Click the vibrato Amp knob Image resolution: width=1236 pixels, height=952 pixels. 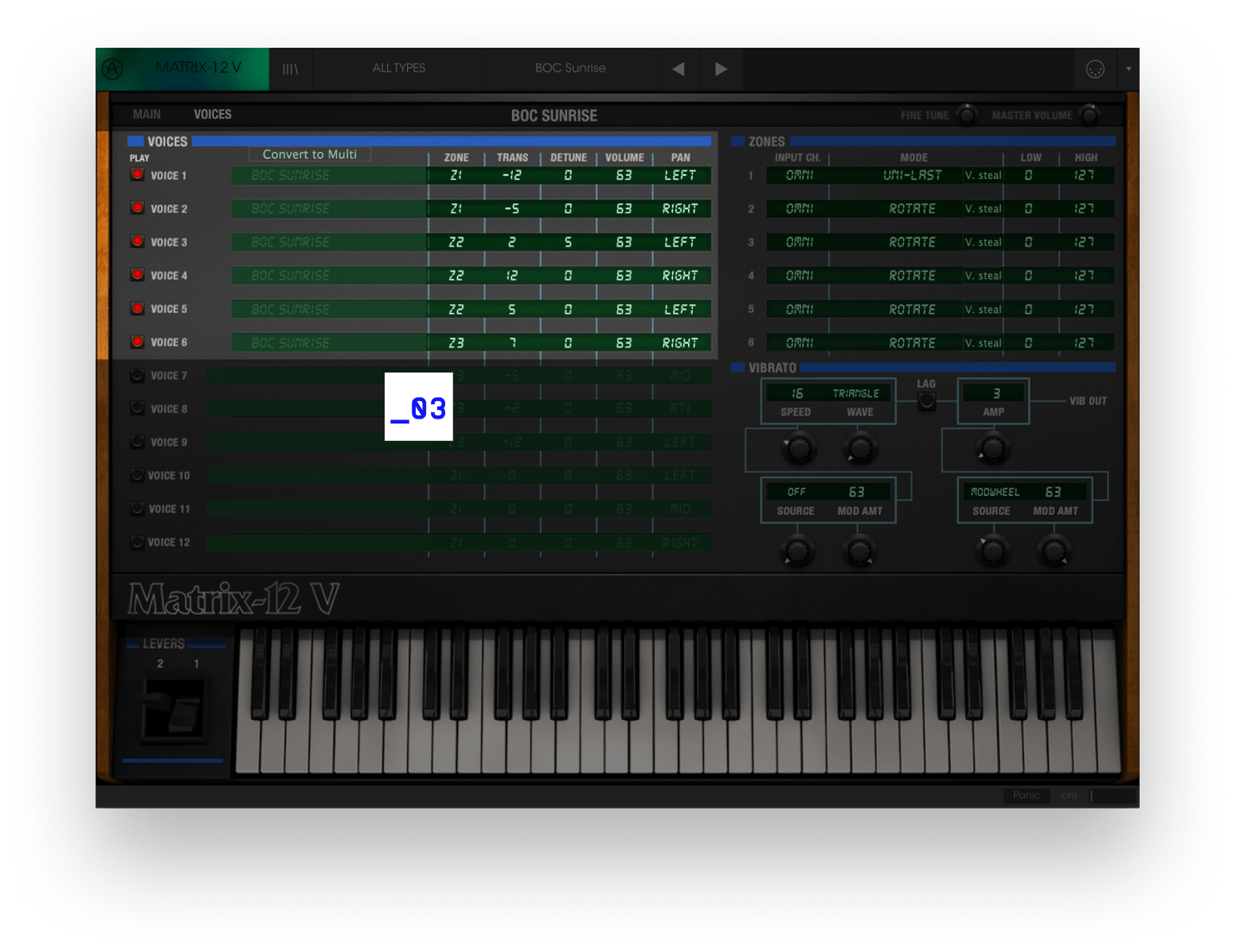pos(992,448)
